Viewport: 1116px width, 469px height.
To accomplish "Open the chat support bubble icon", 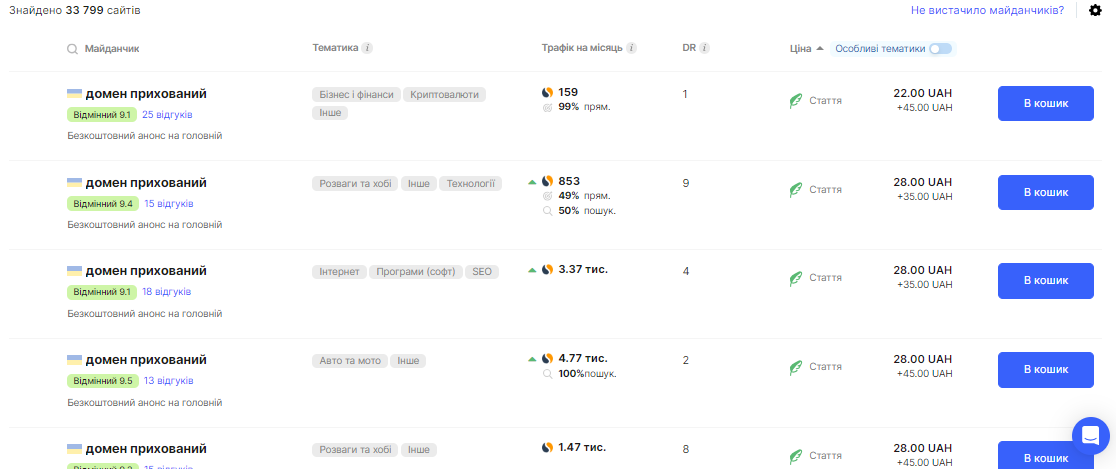I will pyautogui.click(x=1090, y=436).
